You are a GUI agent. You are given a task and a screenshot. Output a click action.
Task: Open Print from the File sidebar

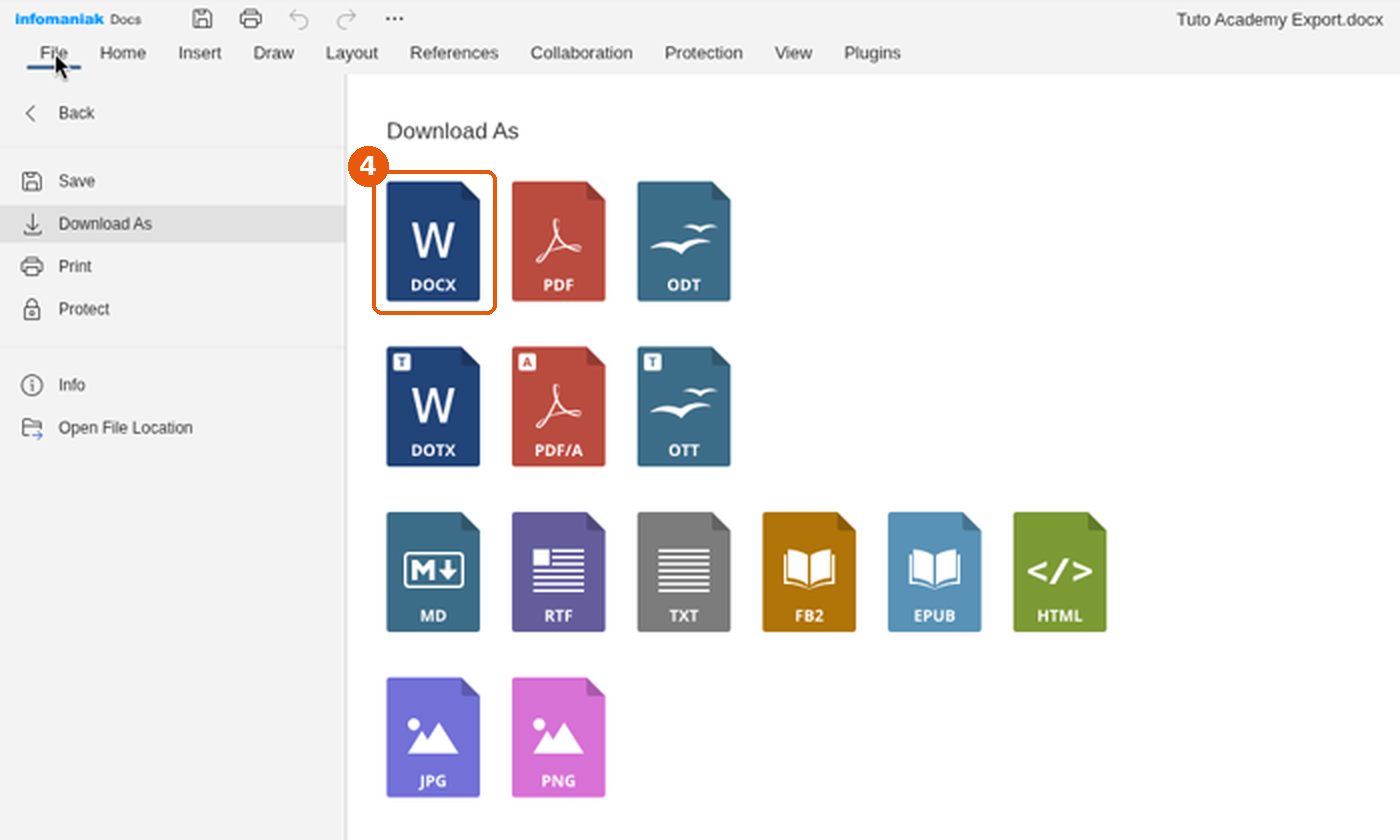pyautogui.click(x=172, y=266)
